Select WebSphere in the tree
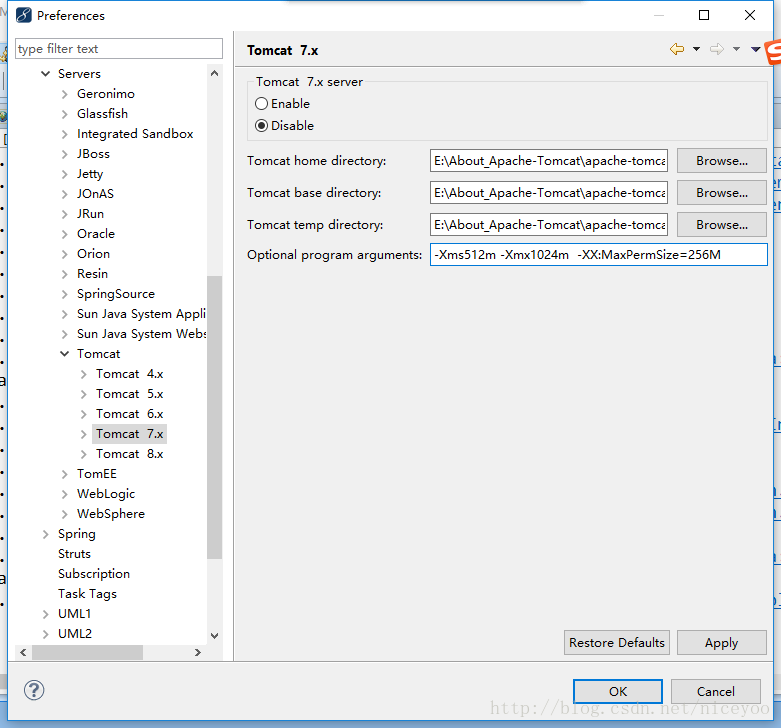 (x=111, y=514)
